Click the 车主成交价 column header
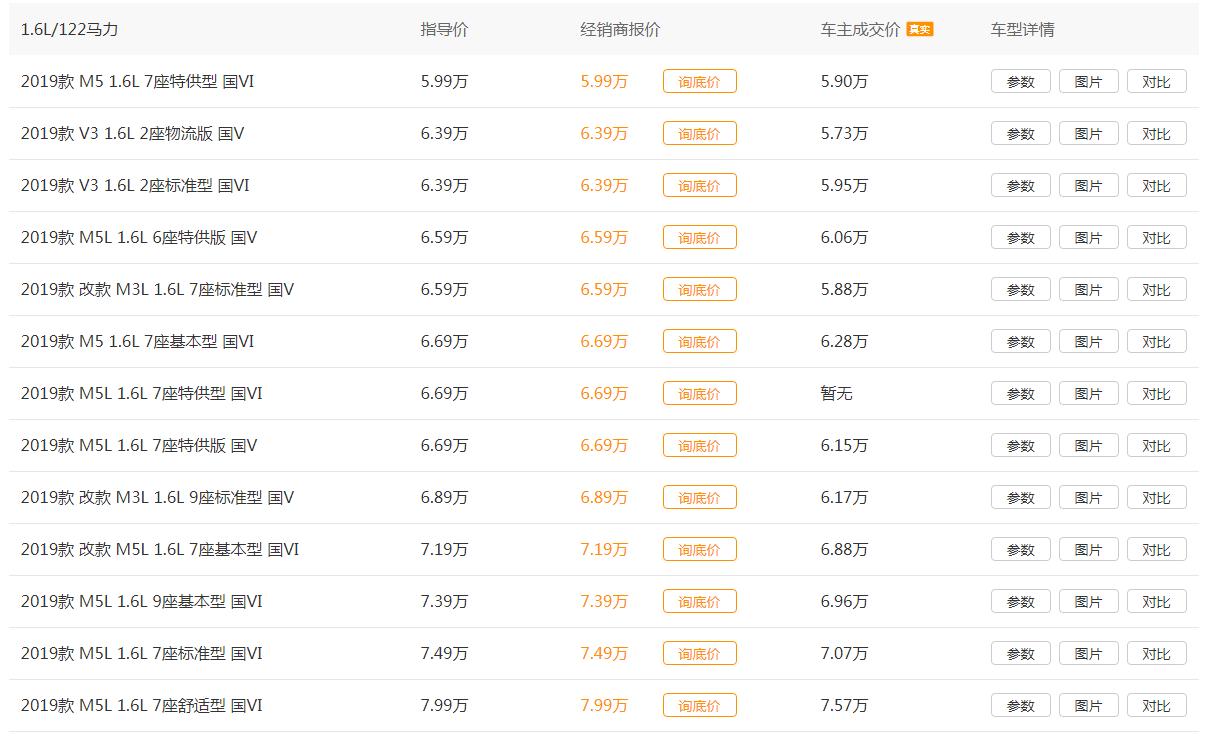Image resolution: width=1207 pixels, height=737 pixels. coord(860,30)
